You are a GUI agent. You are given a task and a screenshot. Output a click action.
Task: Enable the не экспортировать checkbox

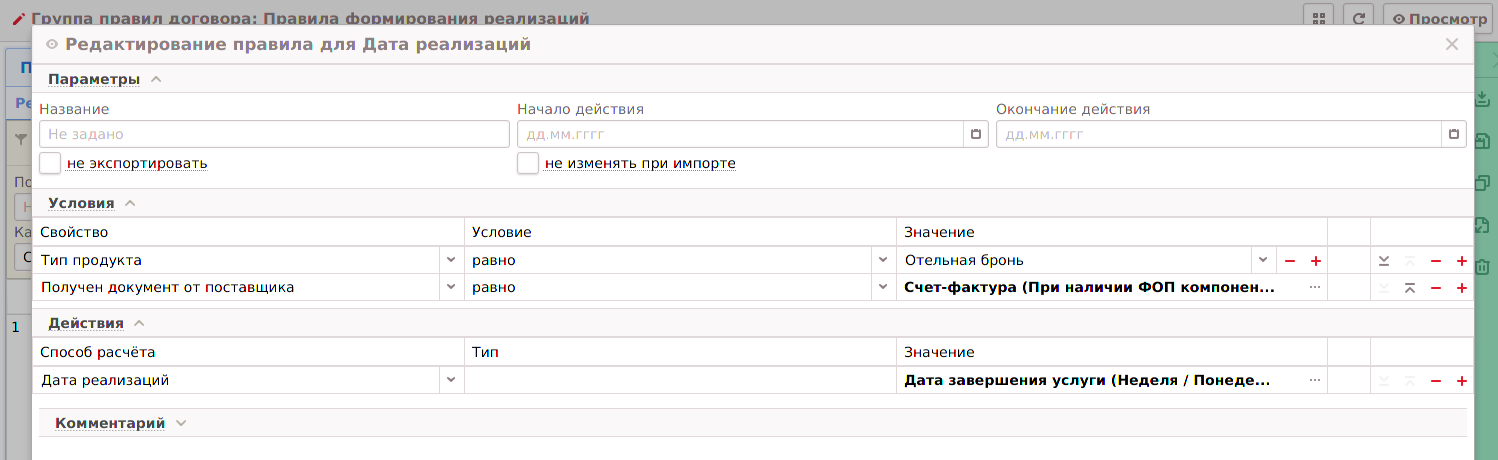pyautogui.click(x=50, y=163)
